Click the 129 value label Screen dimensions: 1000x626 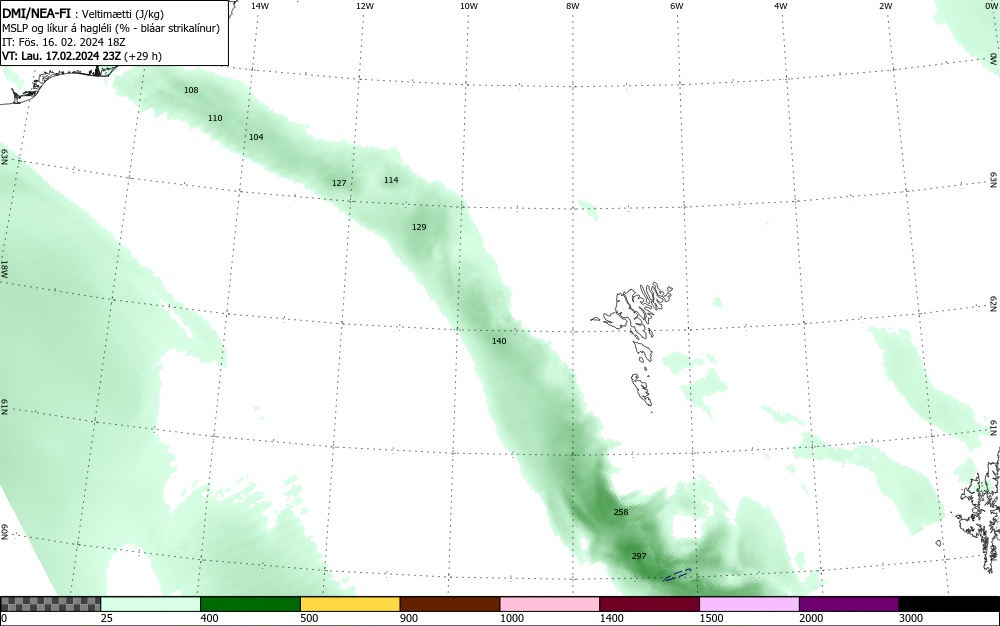[419, 227]
